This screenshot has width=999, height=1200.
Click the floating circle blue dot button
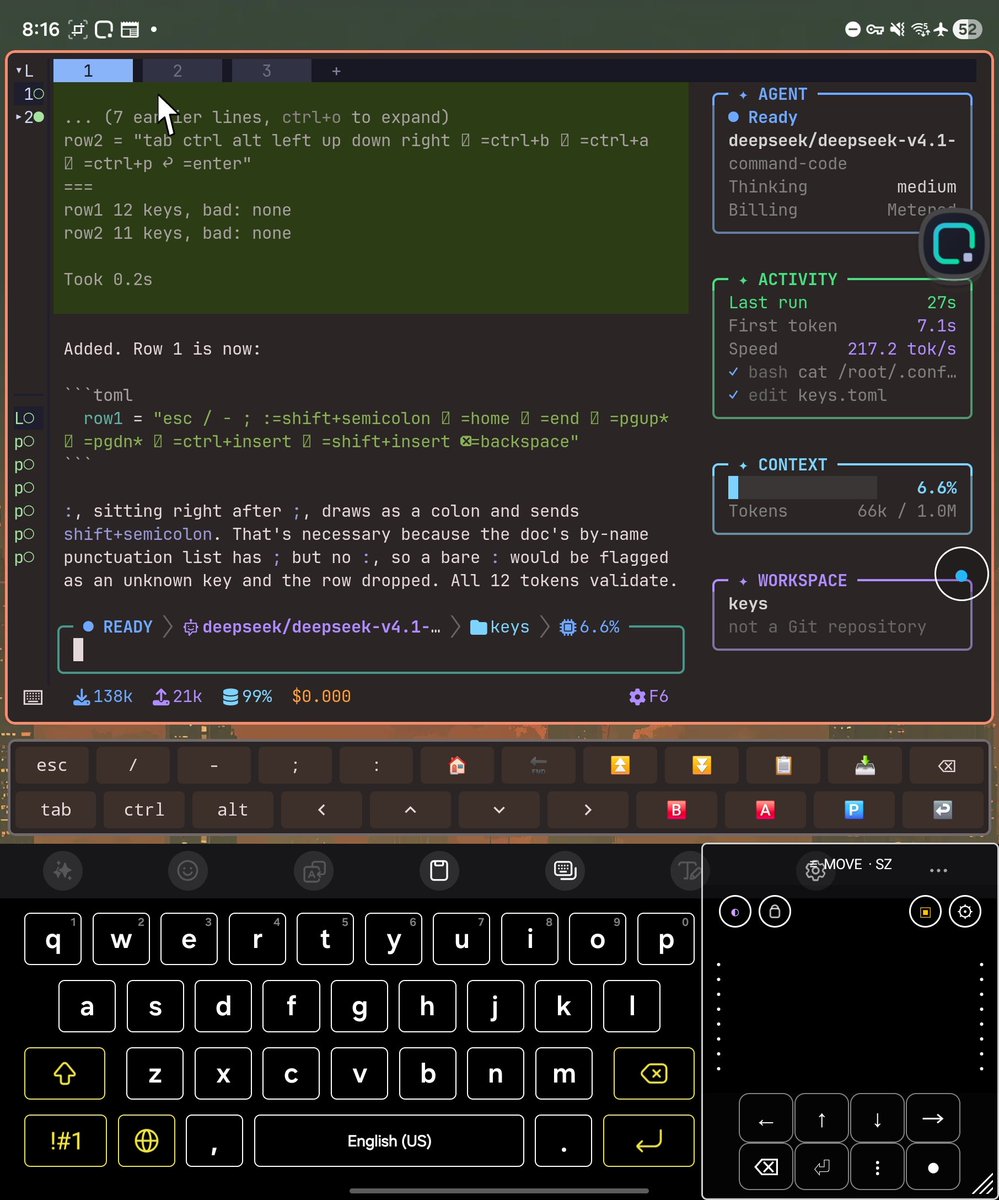point(961,575)
